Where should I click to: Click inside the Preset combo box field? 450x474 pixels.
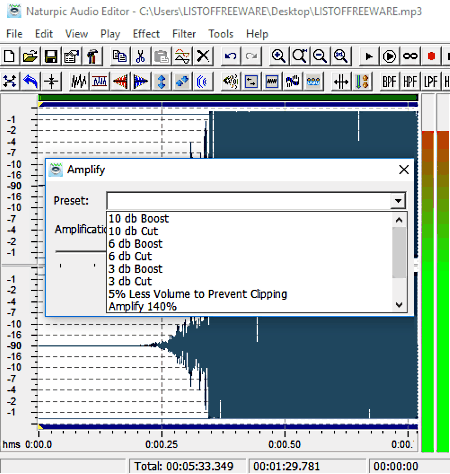(x=249, y=201)
